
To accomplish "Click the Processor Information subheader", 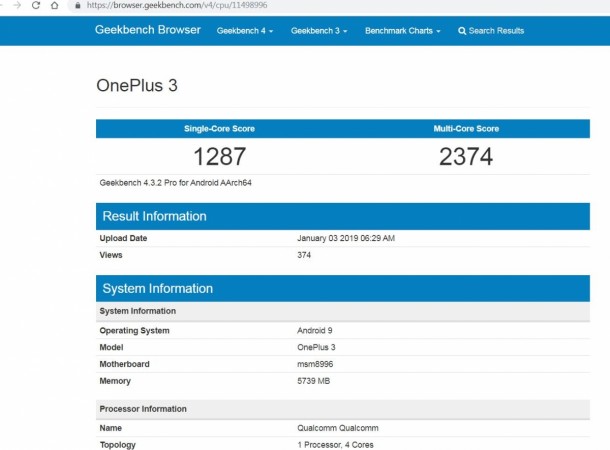I will coord(343,409).
